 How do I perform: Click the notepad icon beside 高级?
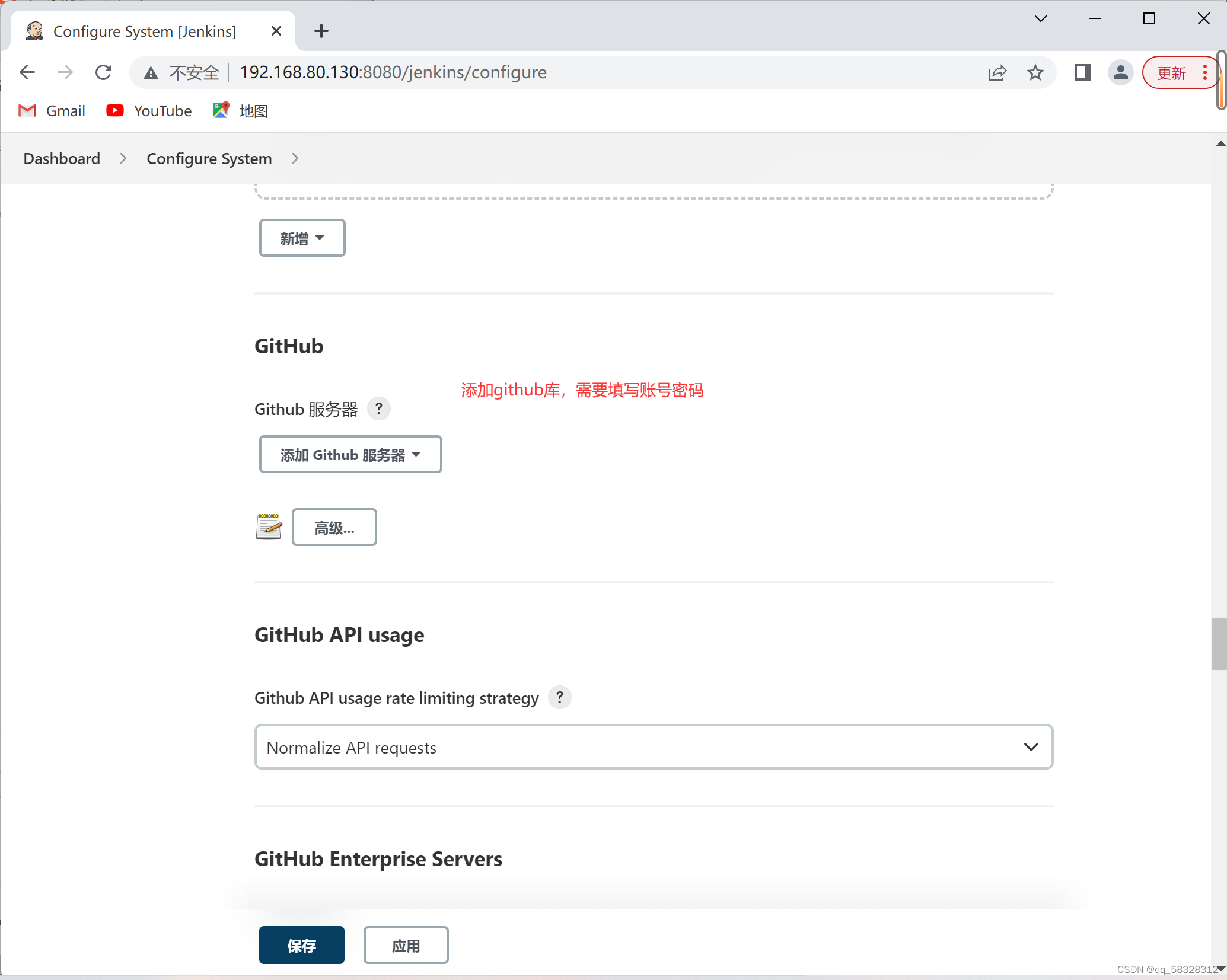point(269,526)
